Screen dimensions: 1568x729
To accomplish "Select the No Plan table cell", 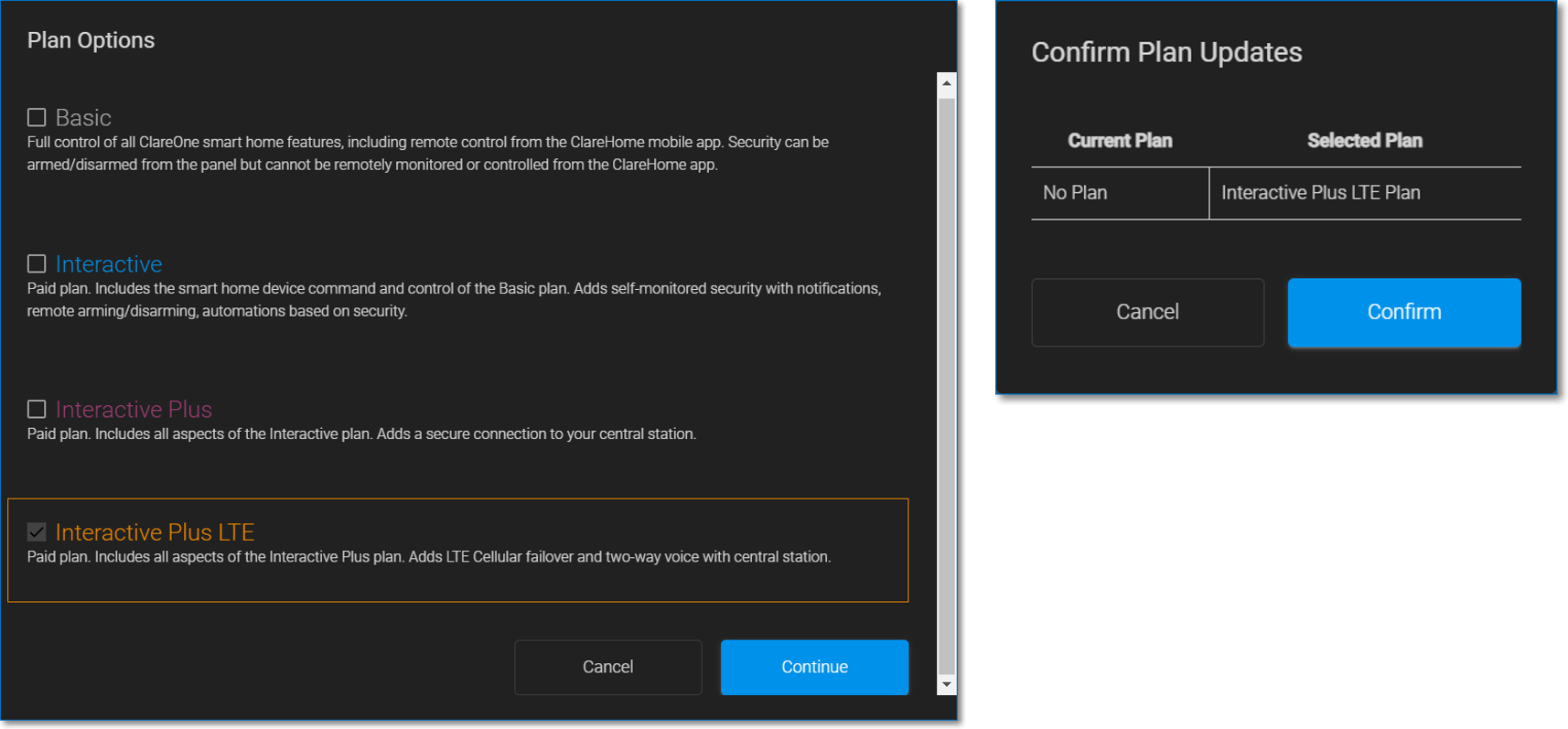I will [x=1076, y=193].
